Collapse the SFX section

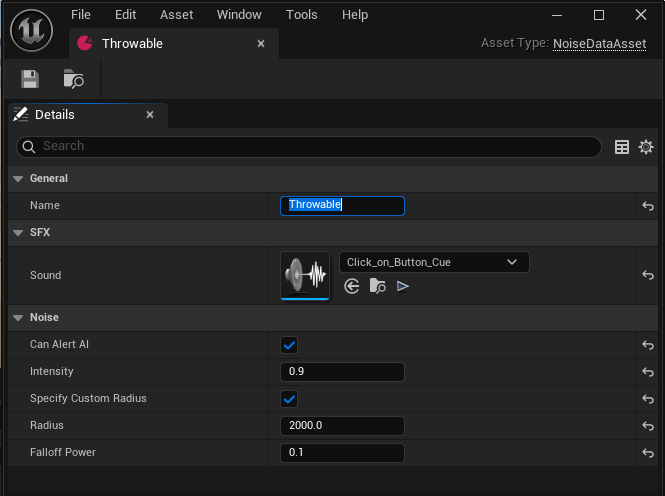click(x=18, y=233)
